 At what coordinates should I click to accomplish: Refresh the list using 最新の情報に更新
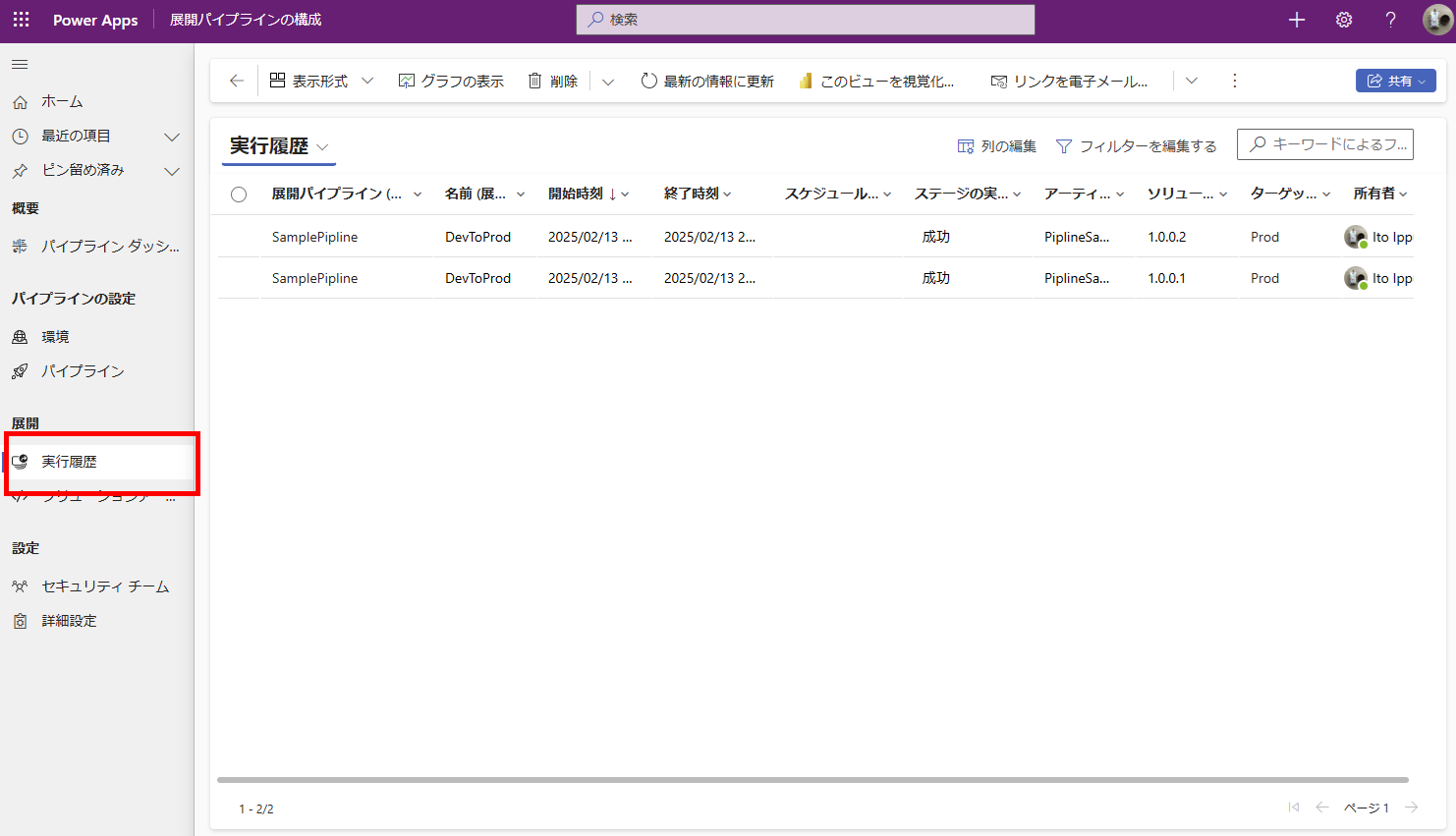[x=705, y=81]
